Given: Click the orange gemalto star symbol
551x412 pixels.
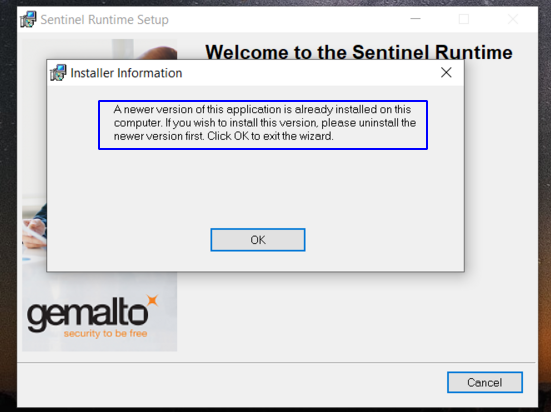Looking at the screenshot, I should (x=153, y=301).
